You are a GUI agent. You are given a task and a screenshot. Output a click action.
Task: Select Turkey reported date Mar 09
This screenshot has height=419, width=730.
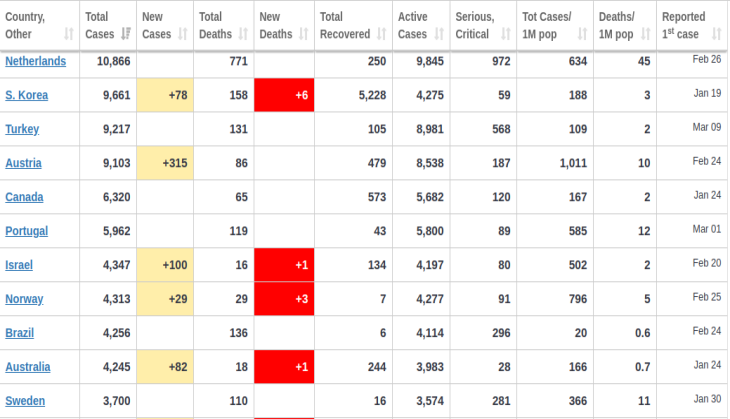click(707, 127)
